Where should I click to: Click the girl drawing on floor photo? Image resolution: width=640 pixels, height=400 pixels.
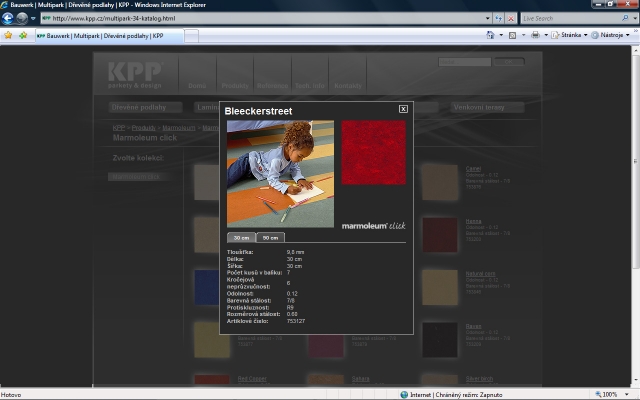point(280,173)
